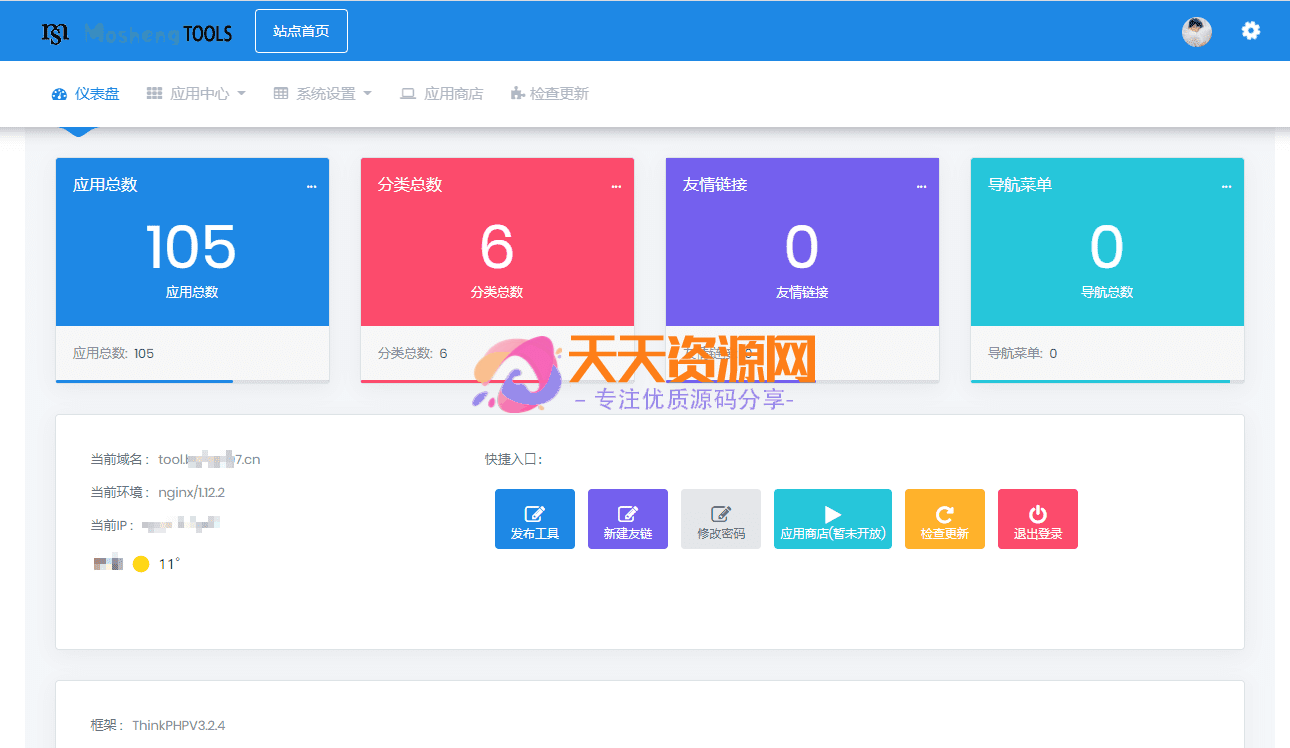Expand the 应用中心 dropdown arrow

(241, 94)
